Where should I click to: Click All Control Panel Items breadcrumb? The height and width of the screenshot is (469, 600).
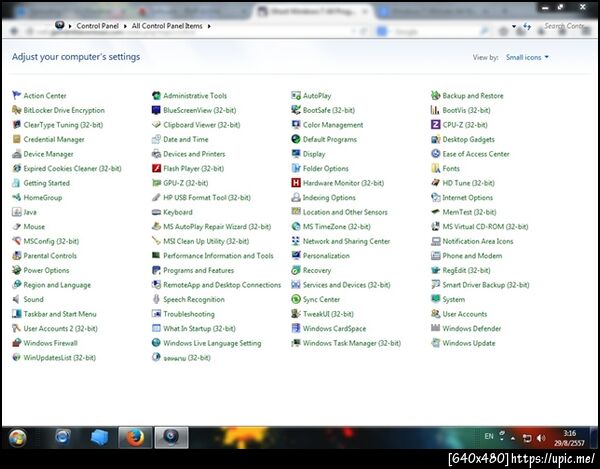tap(167, 26)
